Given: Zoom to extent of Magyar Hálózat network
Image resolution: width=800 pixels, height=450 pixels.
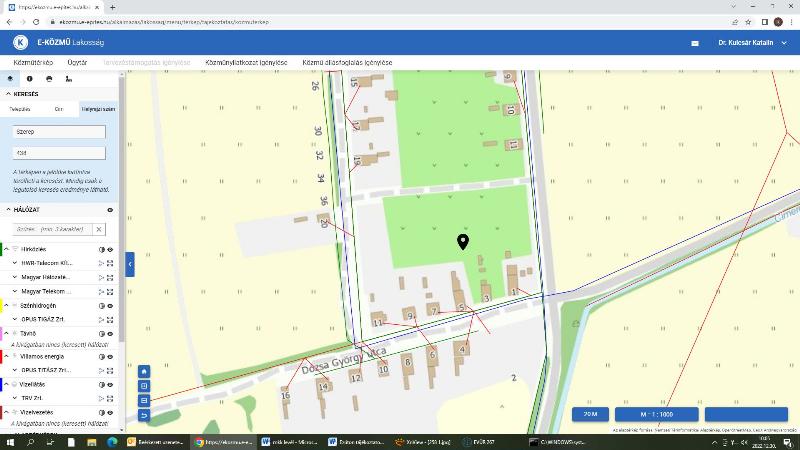Looking at the screenshot, I should (x=110, y=278).
